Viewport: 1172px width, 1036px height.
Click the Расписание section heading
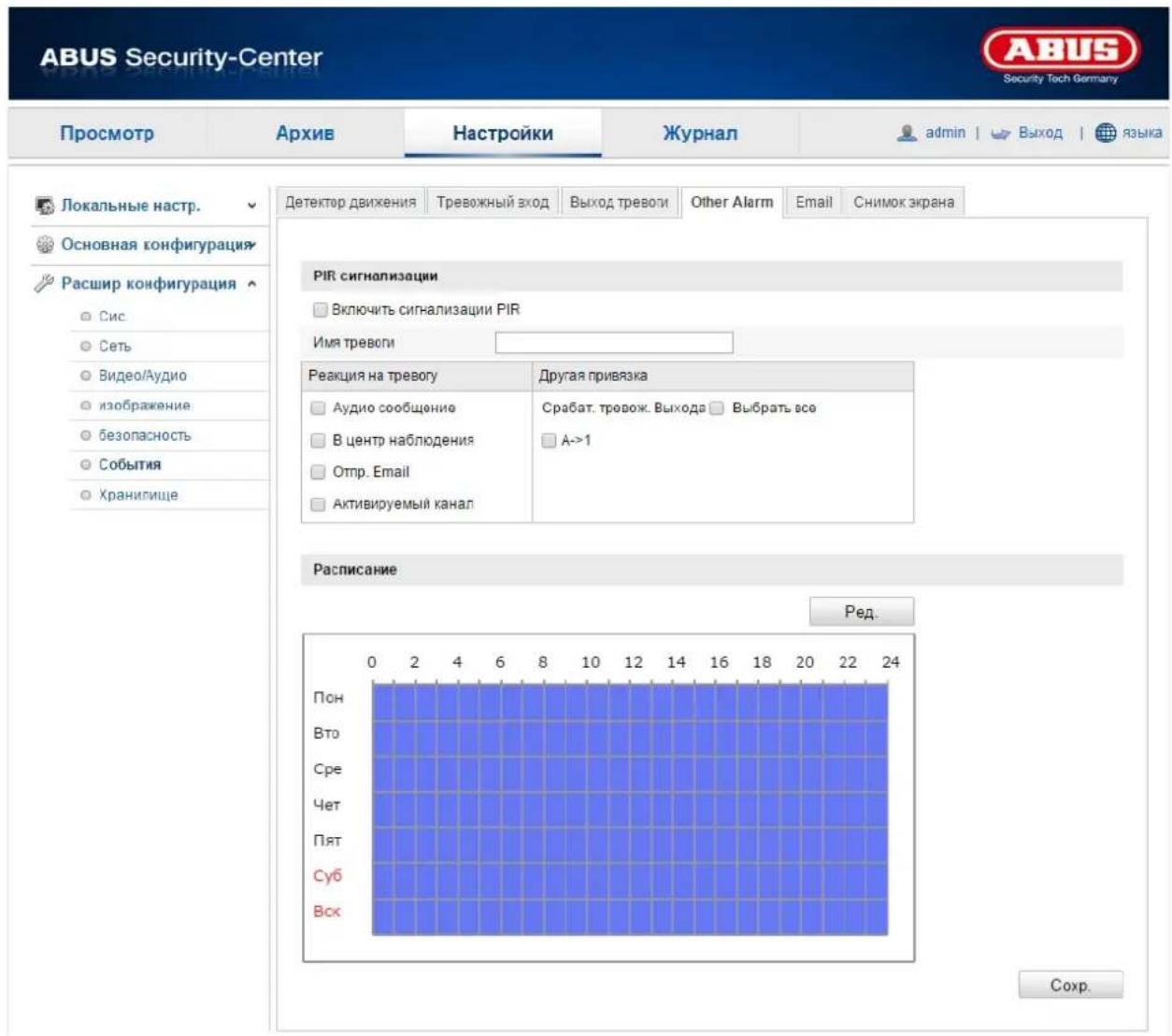pos(355,570)
